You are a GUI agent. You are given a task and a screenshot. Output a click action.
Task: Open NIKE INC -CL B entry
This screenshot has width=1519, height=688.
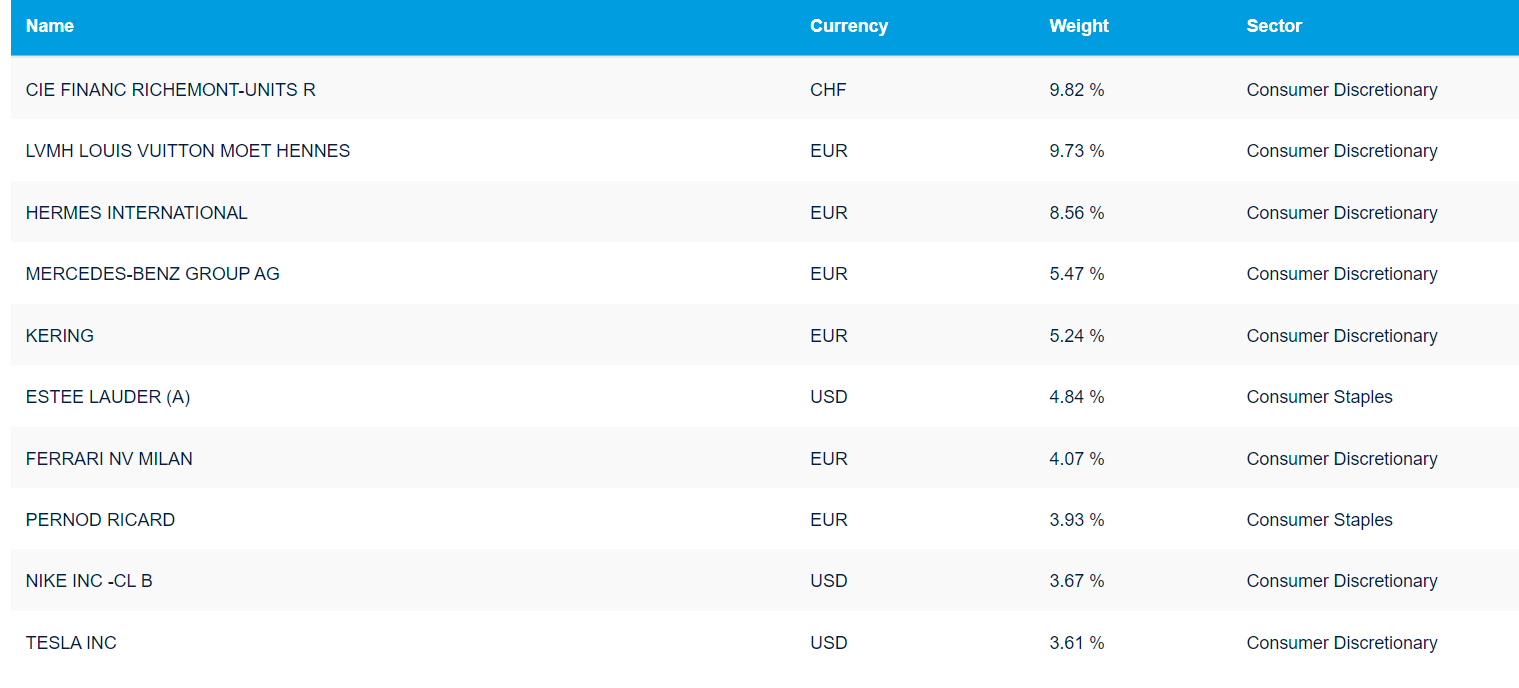point(89,581)
